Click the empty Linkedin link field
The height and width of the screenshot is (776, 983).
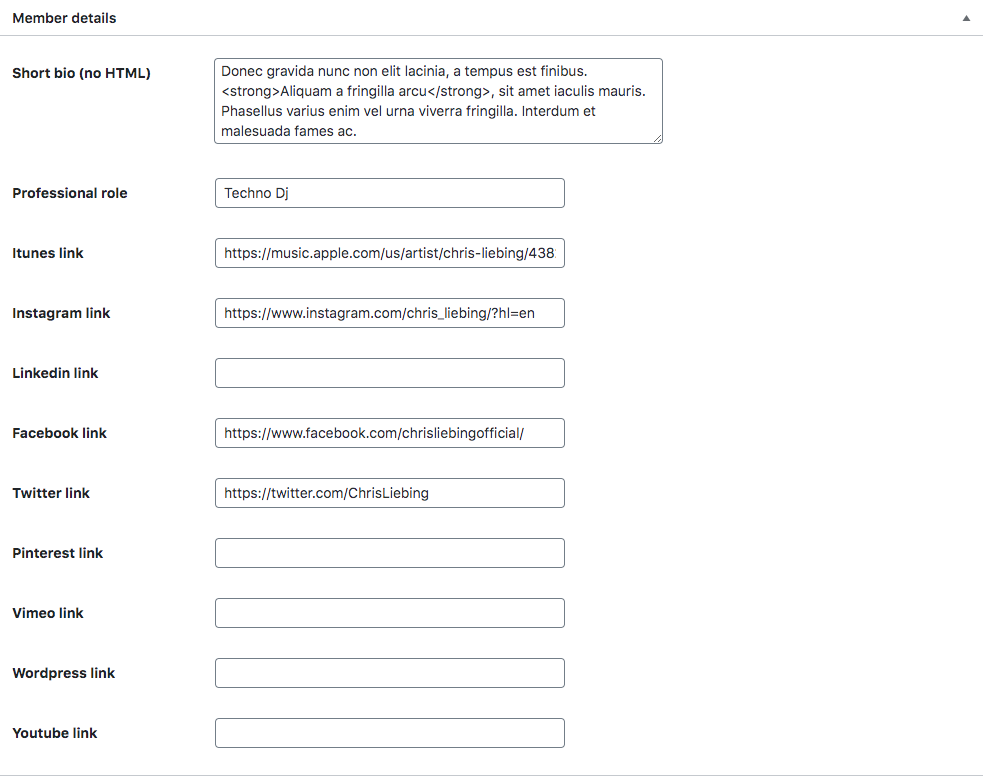[x=389, y=373]
